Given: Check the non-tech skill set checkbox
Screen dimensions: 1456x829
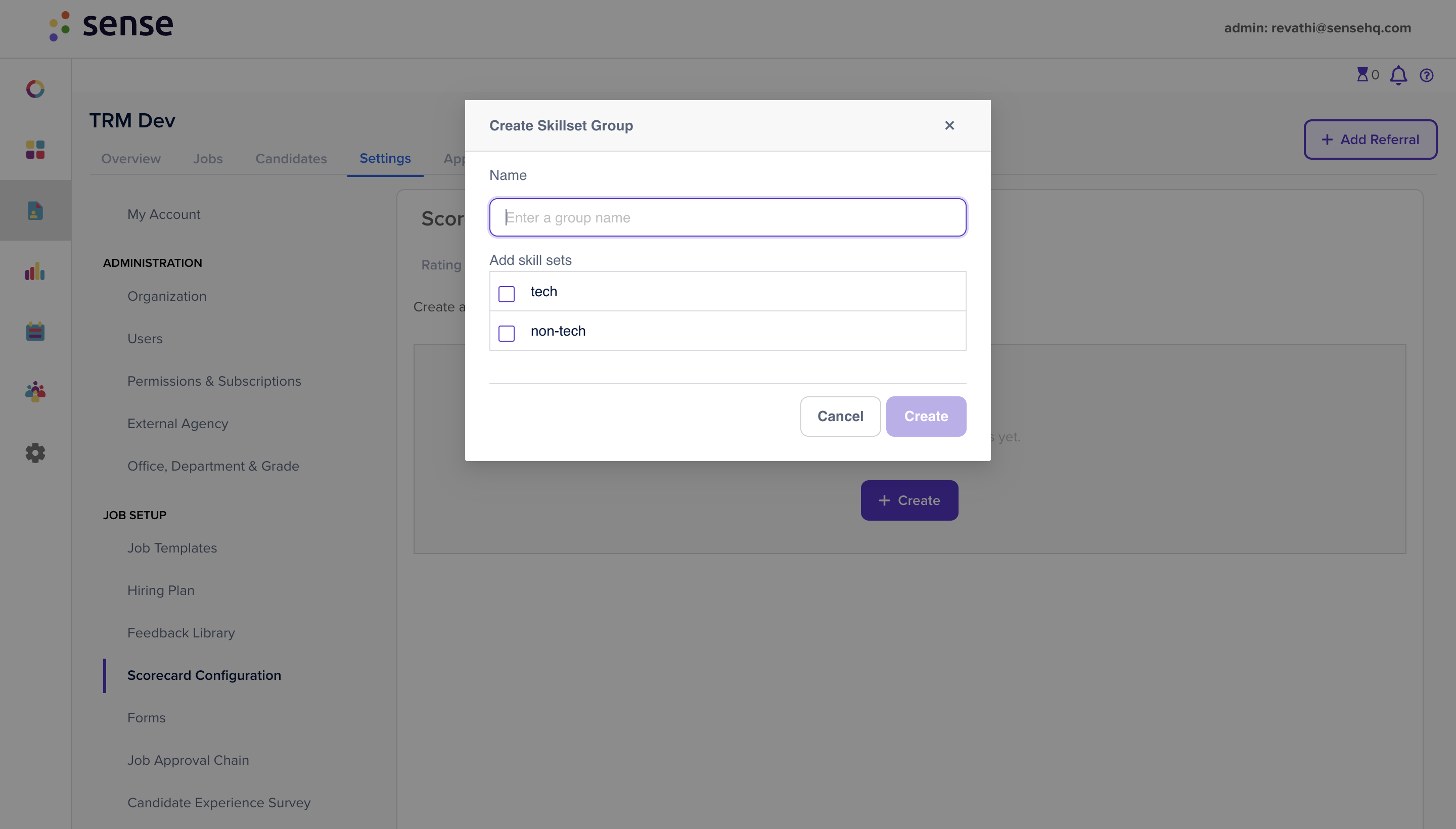Looking at the screenshot, I should tap(506, 333).
